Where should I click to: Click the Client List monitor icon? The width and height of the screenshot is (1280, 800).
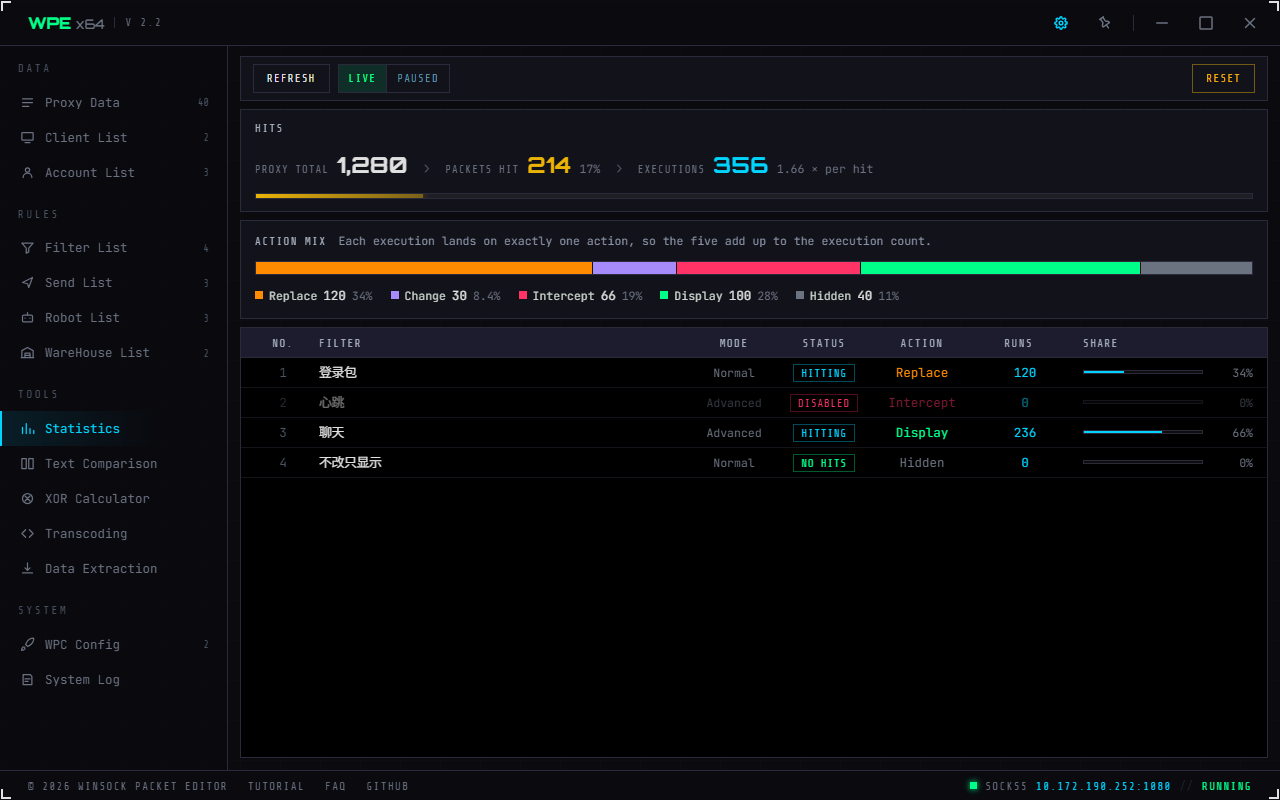click(x=27, y=138)
